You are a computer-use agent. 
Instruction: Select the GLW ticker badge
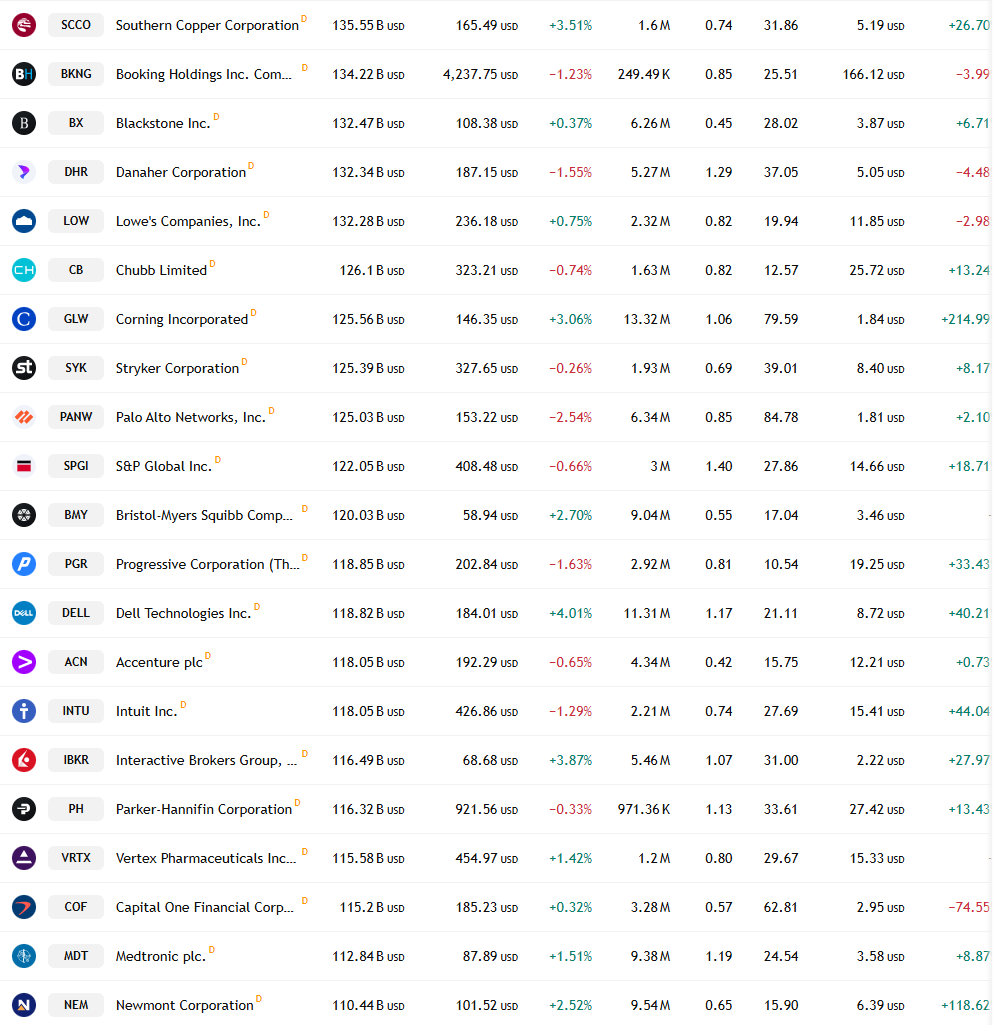tap(76, 319)
